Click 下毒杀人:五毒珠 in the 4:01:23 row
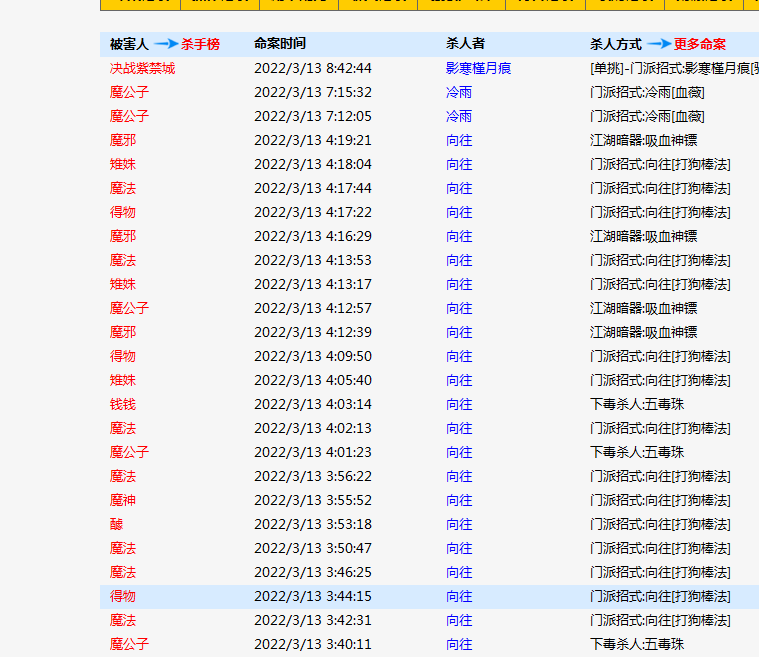The width and height of the screenshot is (759, 657). [x=637, y=453]
